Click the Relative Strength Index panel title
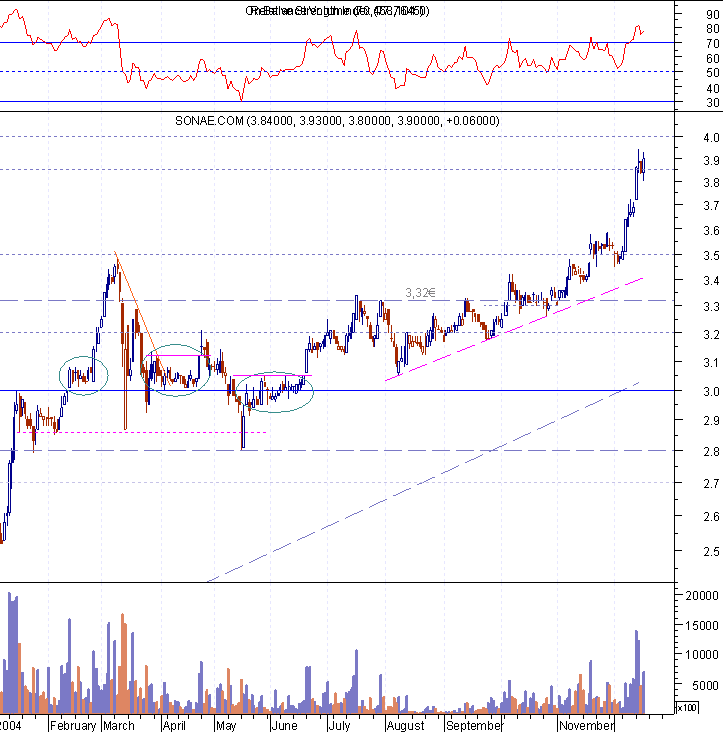This screenshot has height=732, width=723. pyautogui.click(x=337, y=11)
